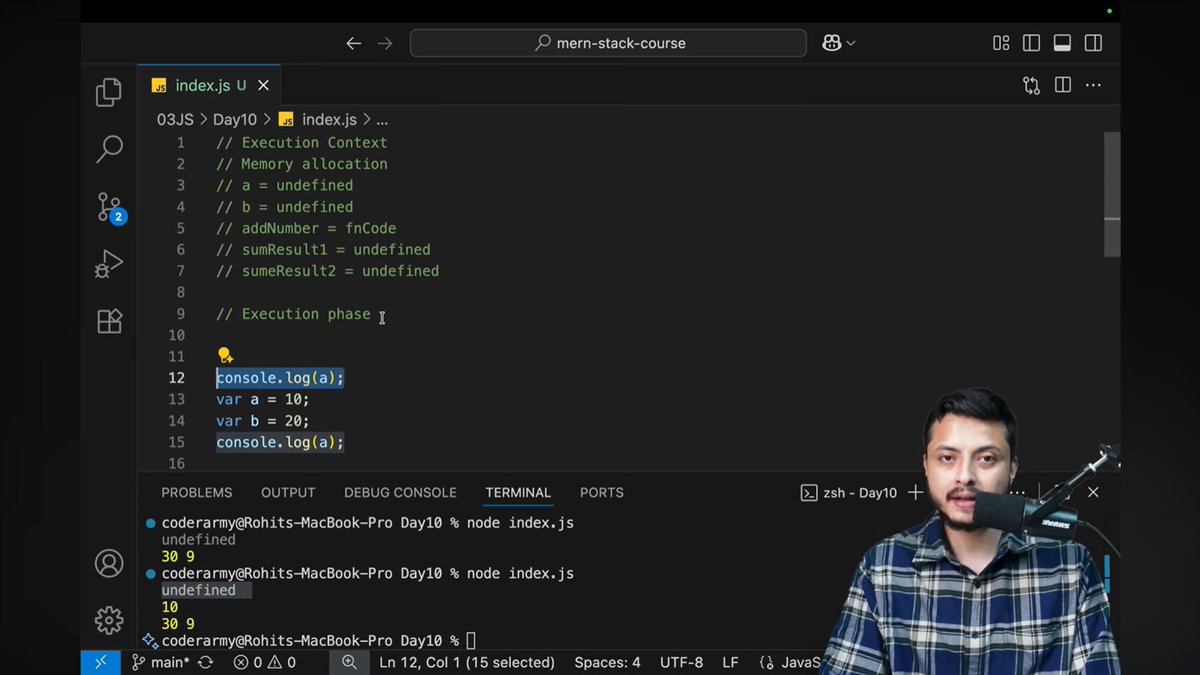Viewport: 1200px width, 675px height.
Task: Click the lightbulb code action icon
Action: coord(225,356)
